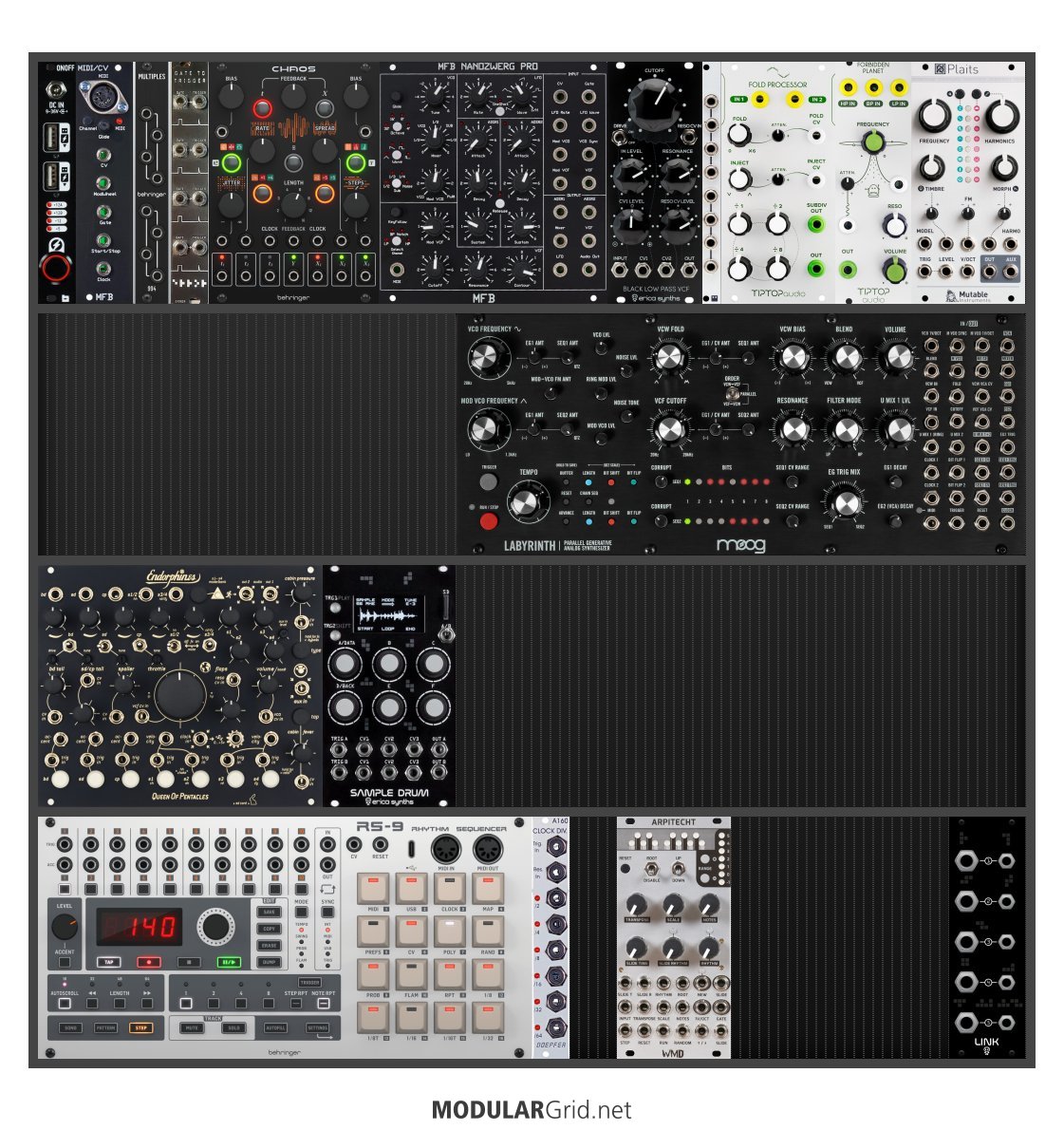
Task: Click the PREFS pad on RS-9
Action: (372, 932)
